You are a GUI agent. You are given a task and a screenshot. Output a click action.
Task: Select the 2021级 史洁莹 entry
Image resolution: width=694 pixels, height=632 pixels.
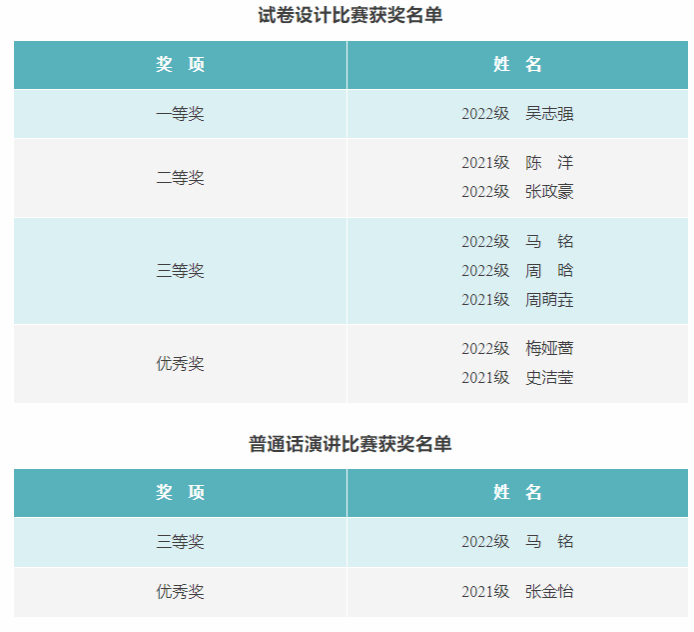point(517,378)
